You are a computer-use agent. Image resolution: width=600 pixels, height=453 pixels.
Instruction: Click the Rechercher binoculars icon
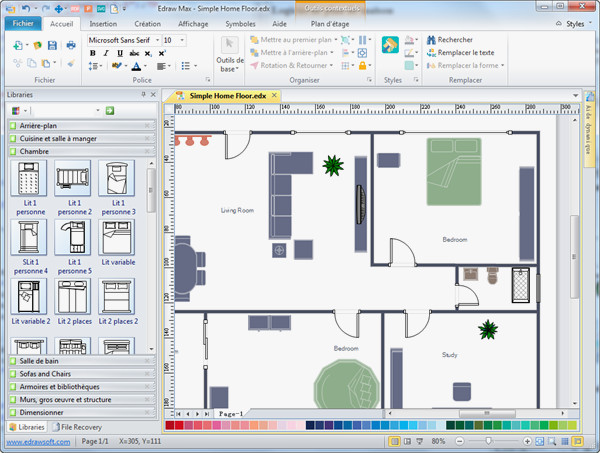pos(428,40)
